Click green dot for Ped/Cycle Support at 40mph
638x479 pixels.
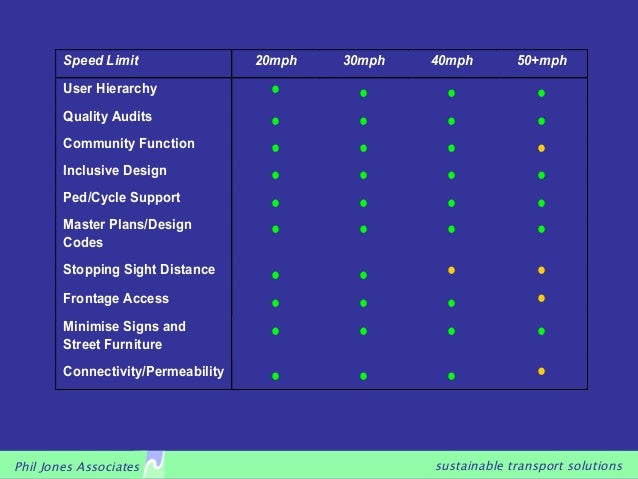[452, 203]
